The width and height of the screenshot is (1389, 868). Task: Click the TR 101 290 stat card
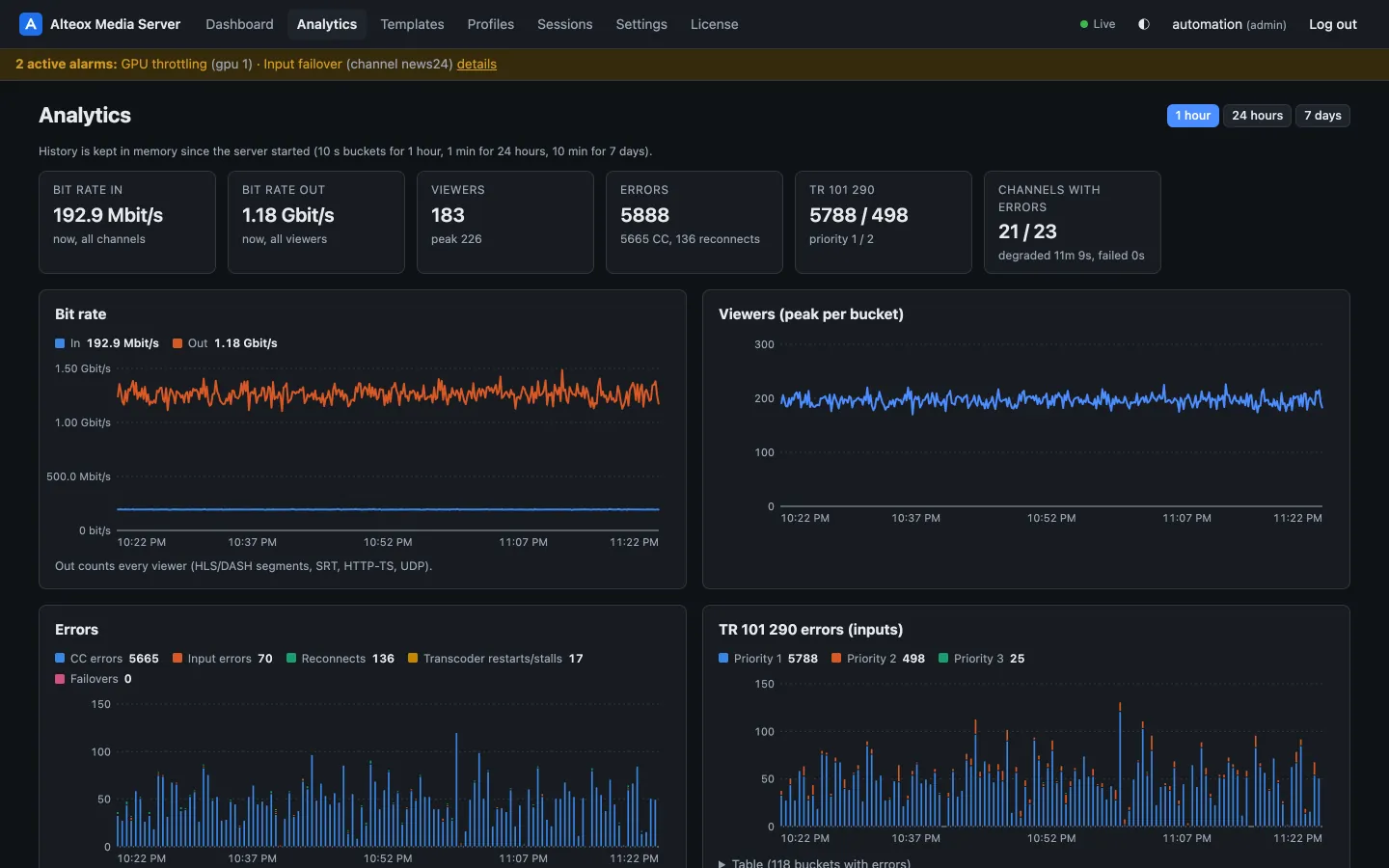[x=884, y=222]
